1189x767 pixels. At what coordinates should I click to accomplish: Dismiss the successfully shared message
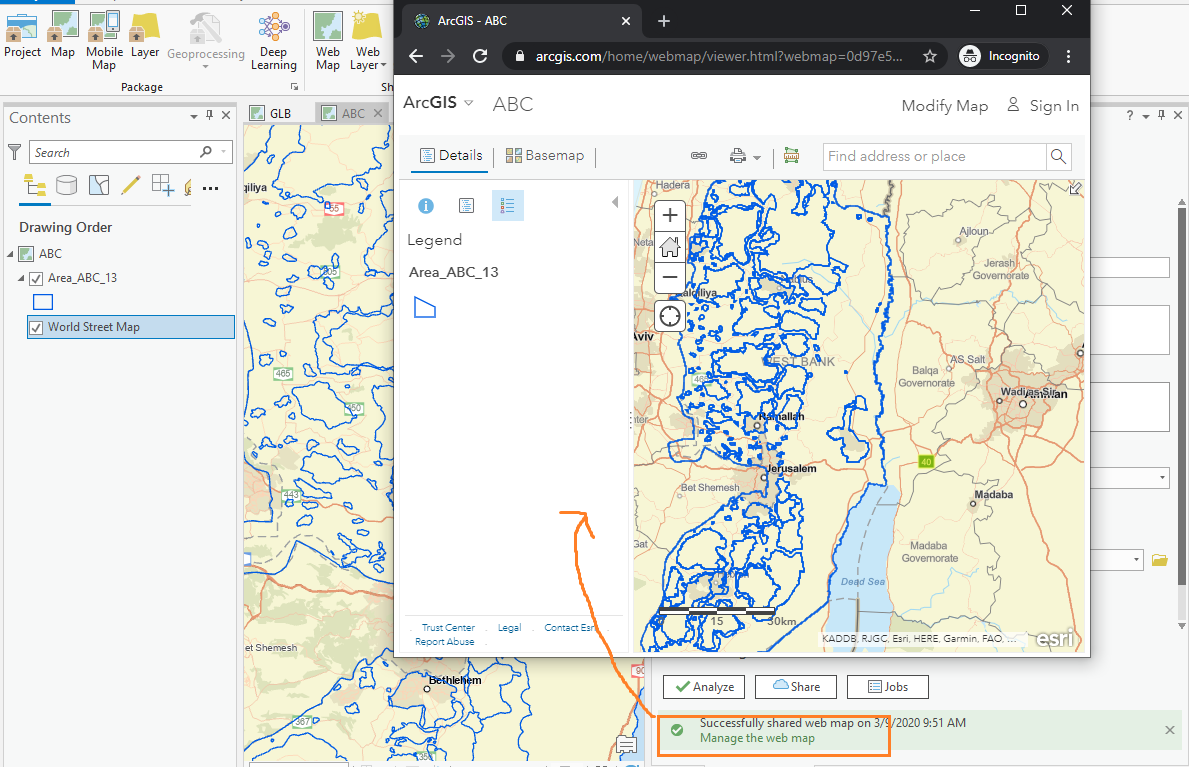pyautogui.click(x=1169, y=730)
